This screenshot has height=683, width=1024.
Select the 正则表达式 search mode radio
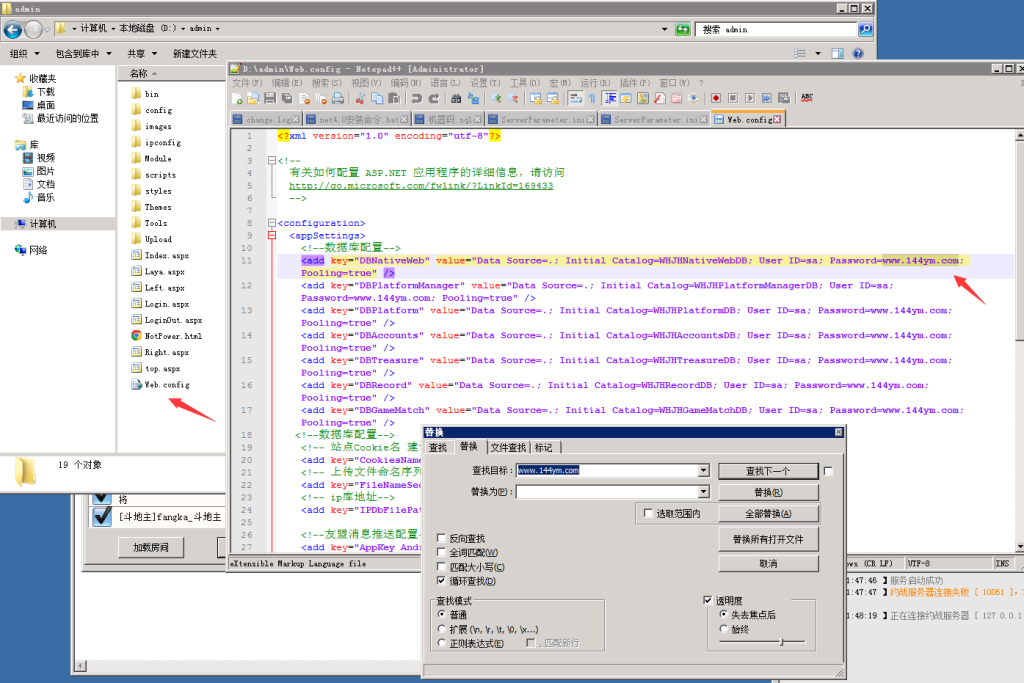[x=442, y=642]
